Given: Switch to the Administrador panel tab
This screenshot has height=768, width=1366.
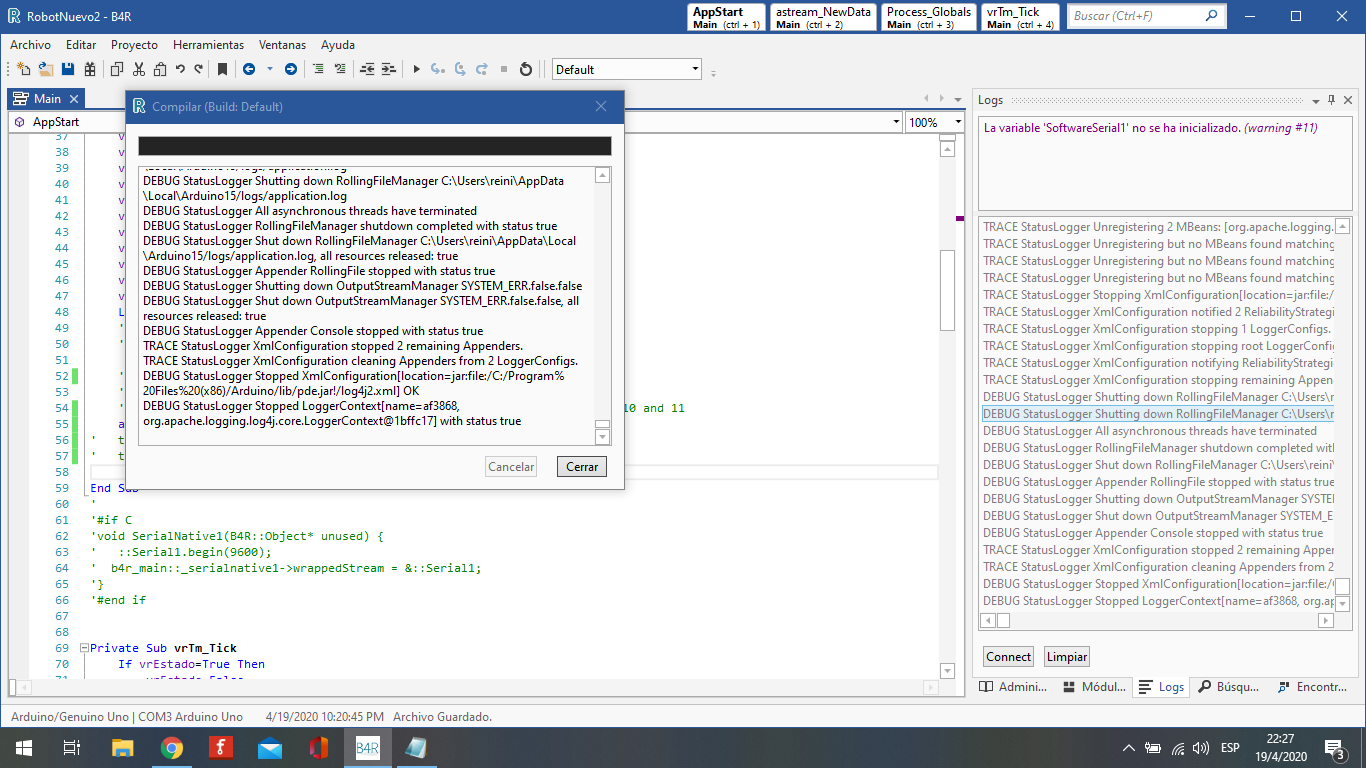Looking at the screenshot, I should (1013, 687).
